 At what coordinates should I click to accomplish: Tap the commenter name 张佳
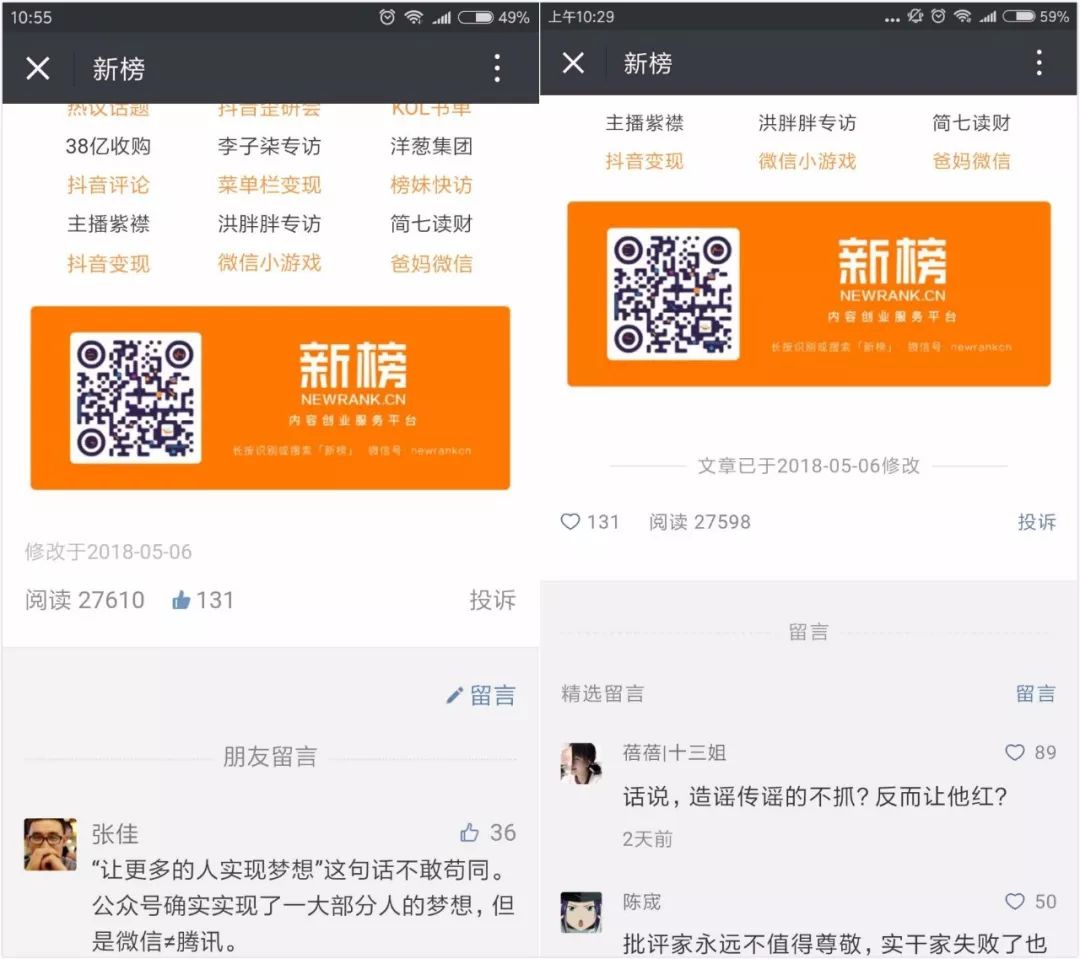pyautogui.click(x=115, y=834)
